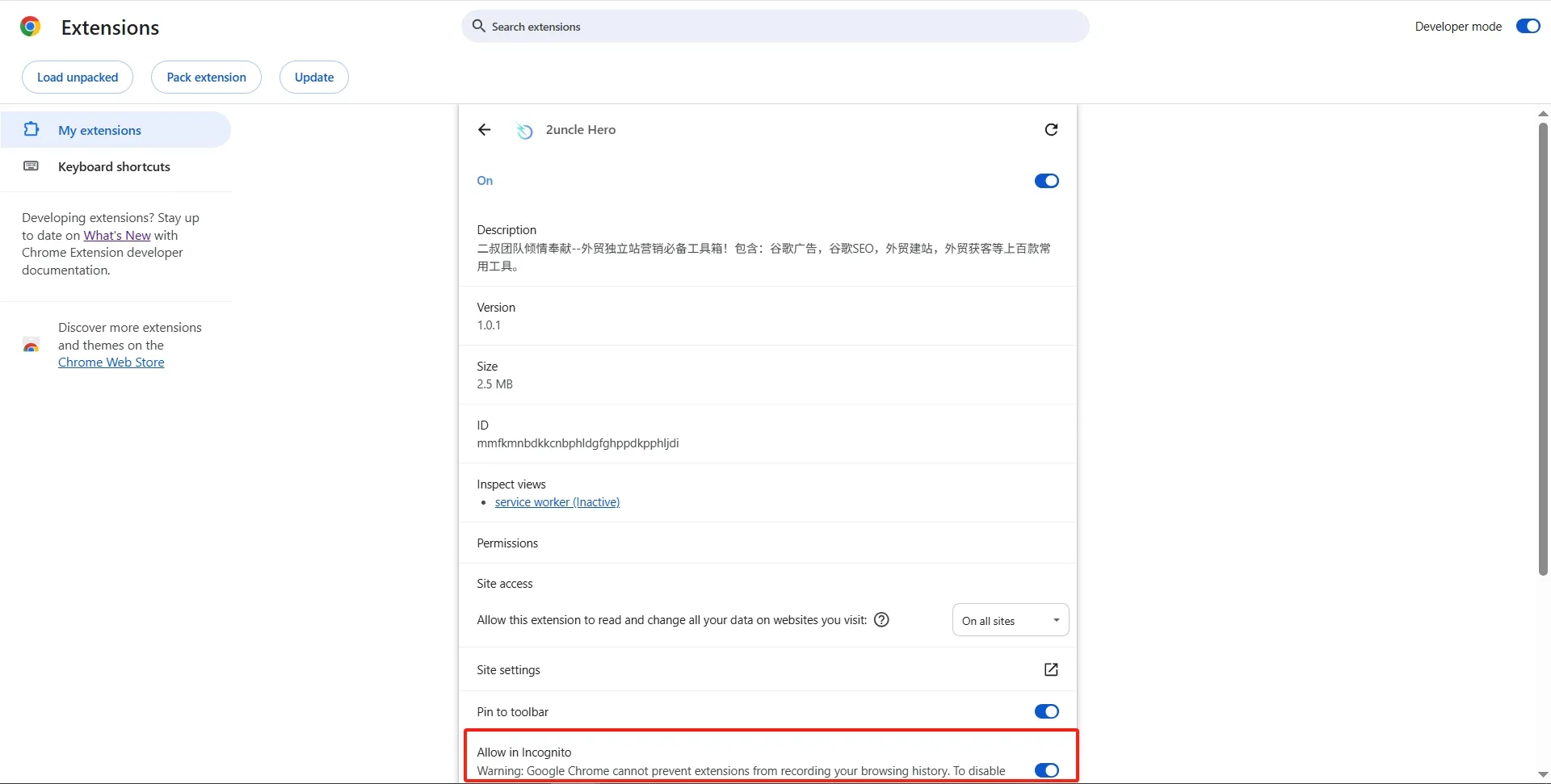1551x784 pixels.
Task: Click the 2uncle Hero extension icon
Action: click(x=524, y=130)
